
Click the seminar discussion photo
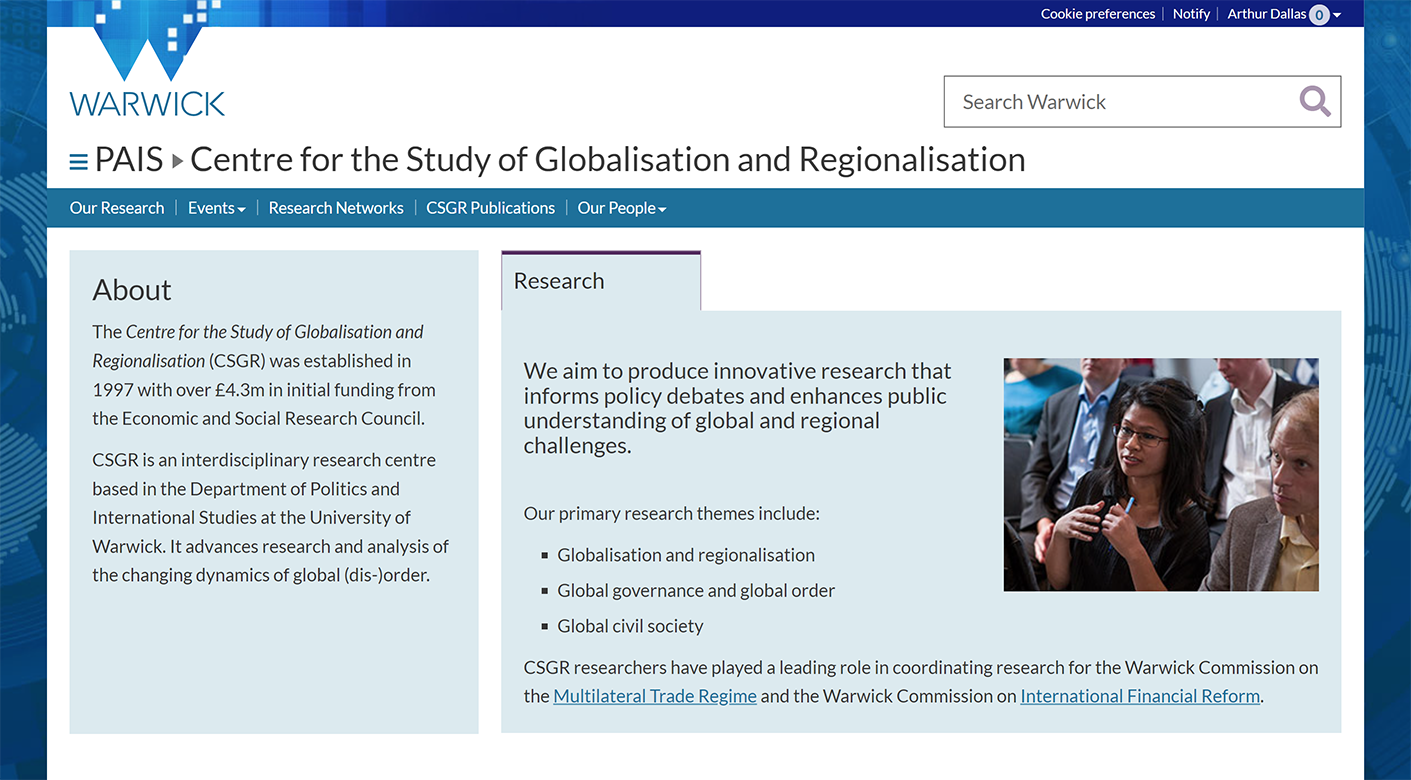pyautogui.click(x=1160, y=474)
